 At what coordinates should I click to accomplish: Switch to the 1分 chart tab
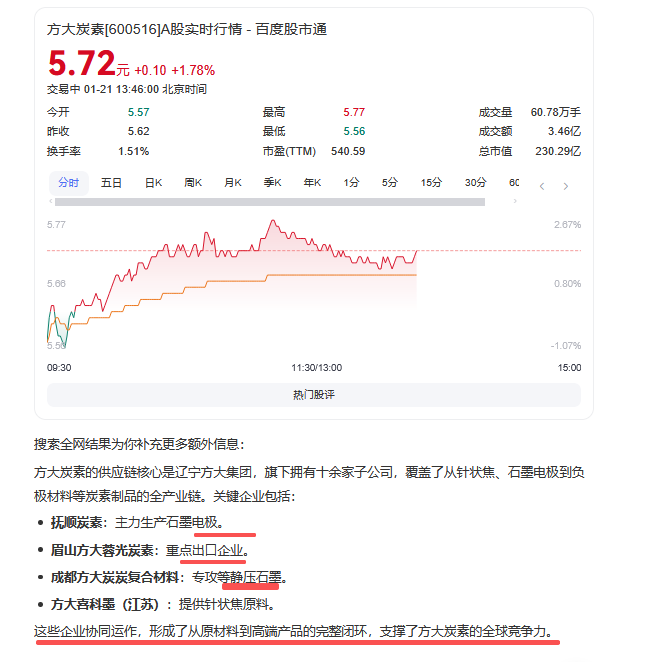[351, 183]
